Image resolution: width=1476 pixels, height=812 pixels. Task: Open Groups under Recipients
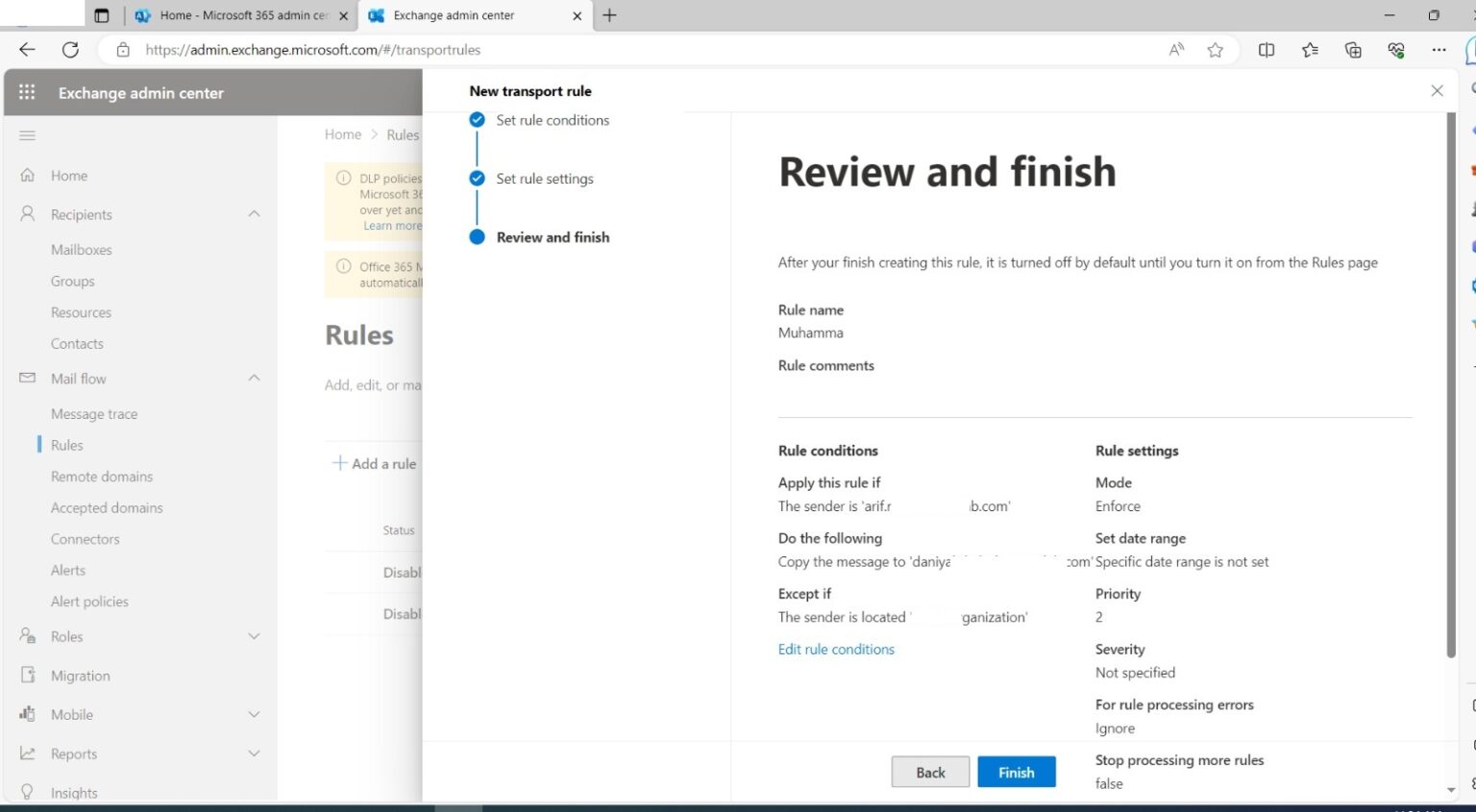point(73,282)
